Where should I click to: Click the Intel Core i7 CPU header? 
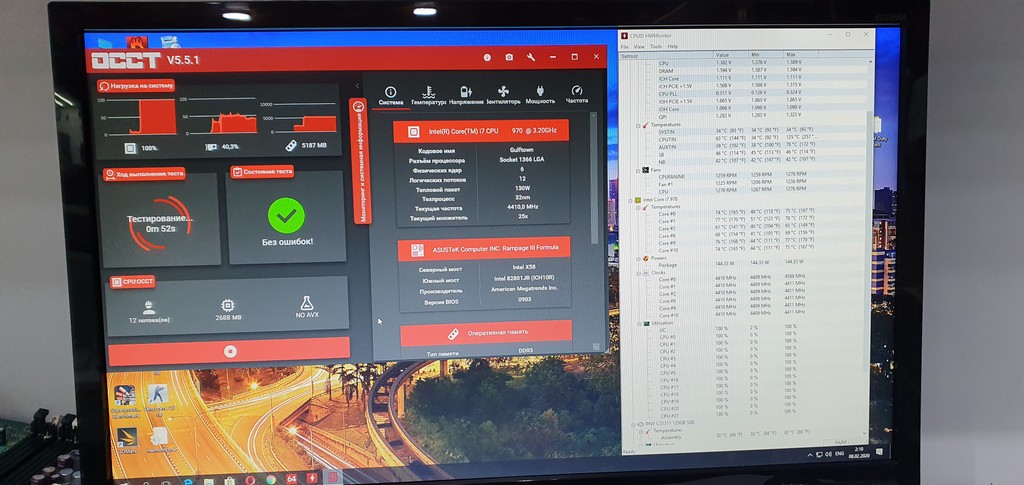[x=481, y=131]
